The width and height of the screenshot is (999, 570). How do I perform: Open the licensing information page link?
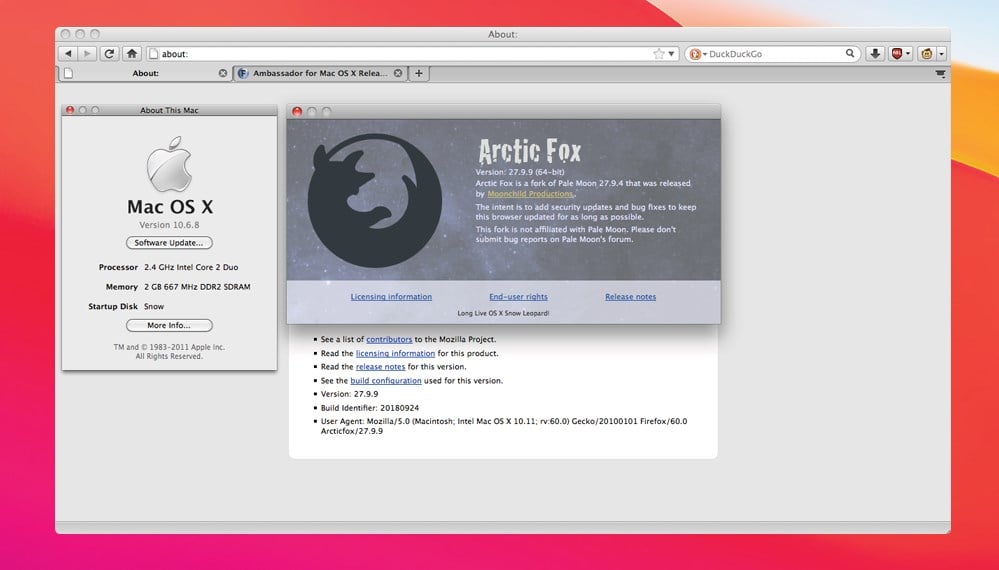pos(395,353)
